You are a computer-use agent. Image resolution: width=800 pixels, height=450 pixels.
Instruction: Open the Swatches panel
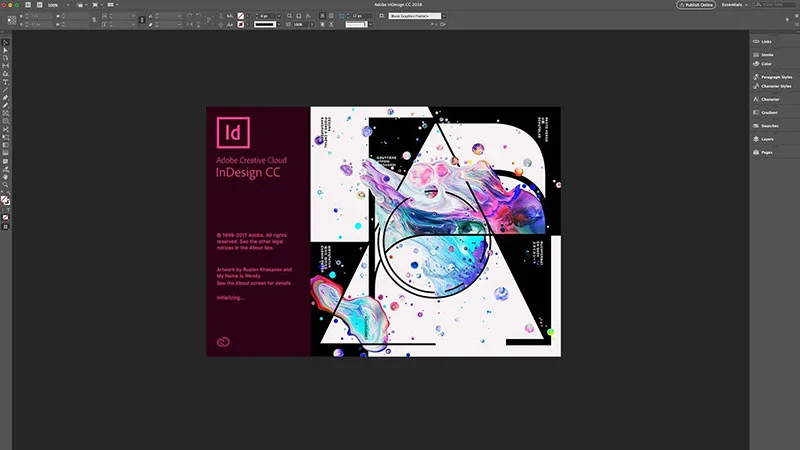click(765, 126)
